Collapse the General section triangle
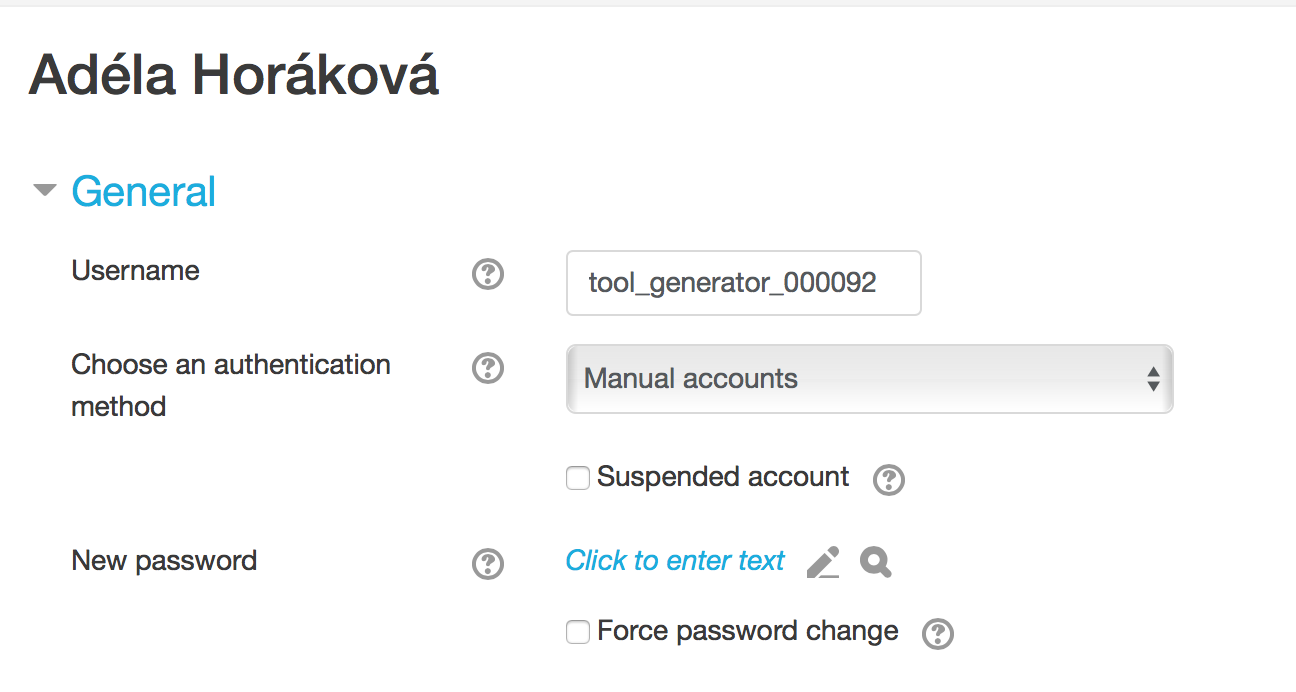The width and height of the screenshot is (1296, 692). (x=44, y=190)
